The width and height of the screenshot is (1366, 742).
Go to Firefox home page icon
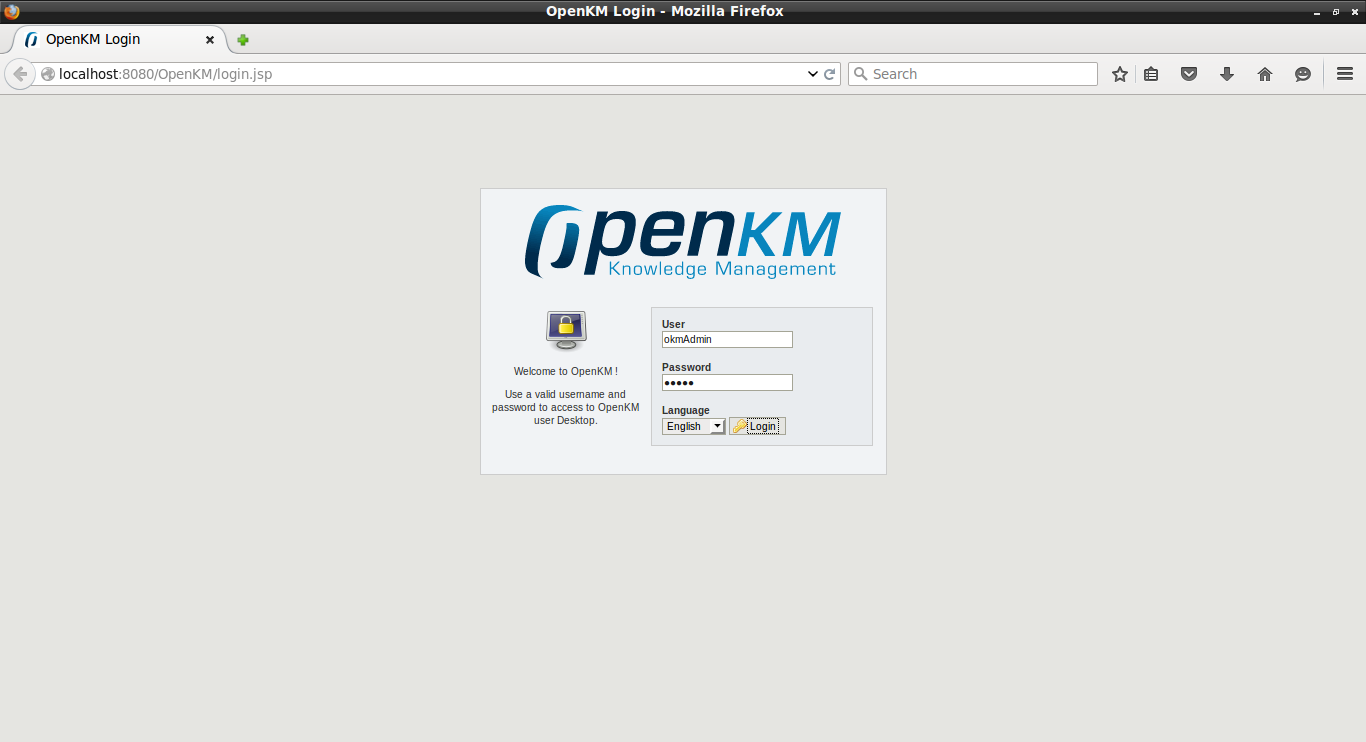[1265, 74]
